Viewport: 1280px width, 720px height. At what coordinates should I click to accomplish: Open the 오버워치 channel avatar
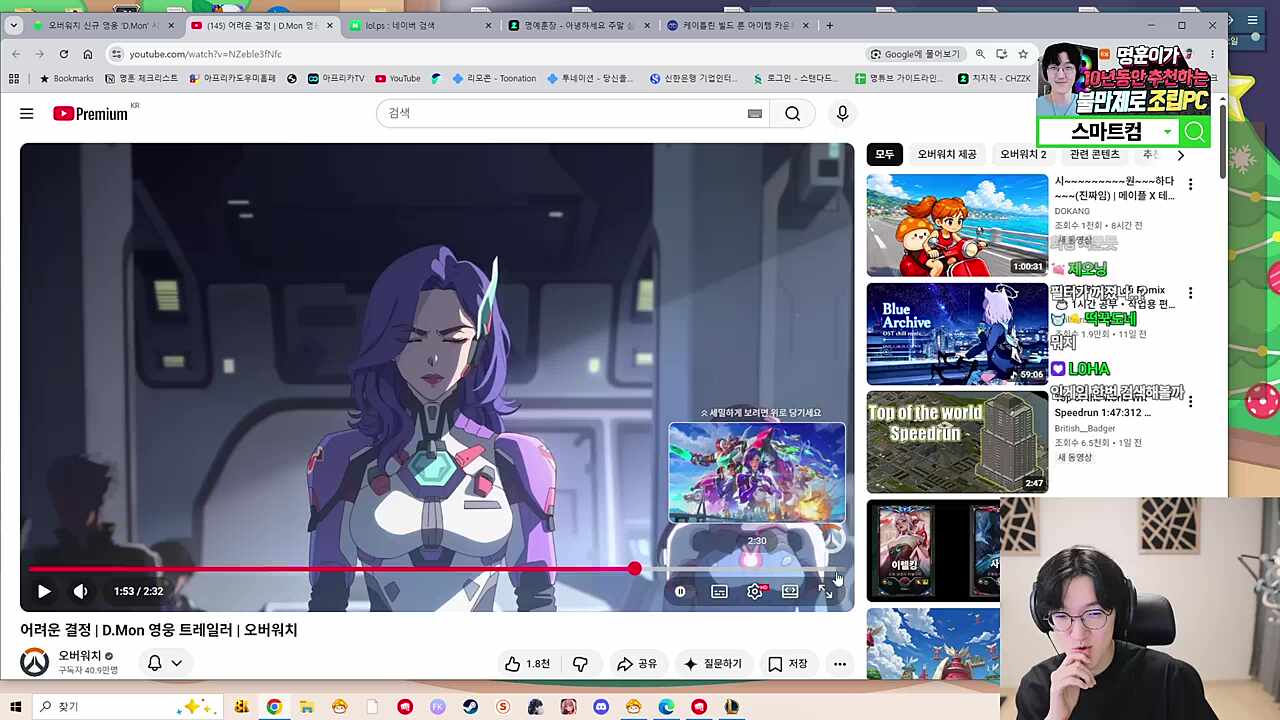35,662
